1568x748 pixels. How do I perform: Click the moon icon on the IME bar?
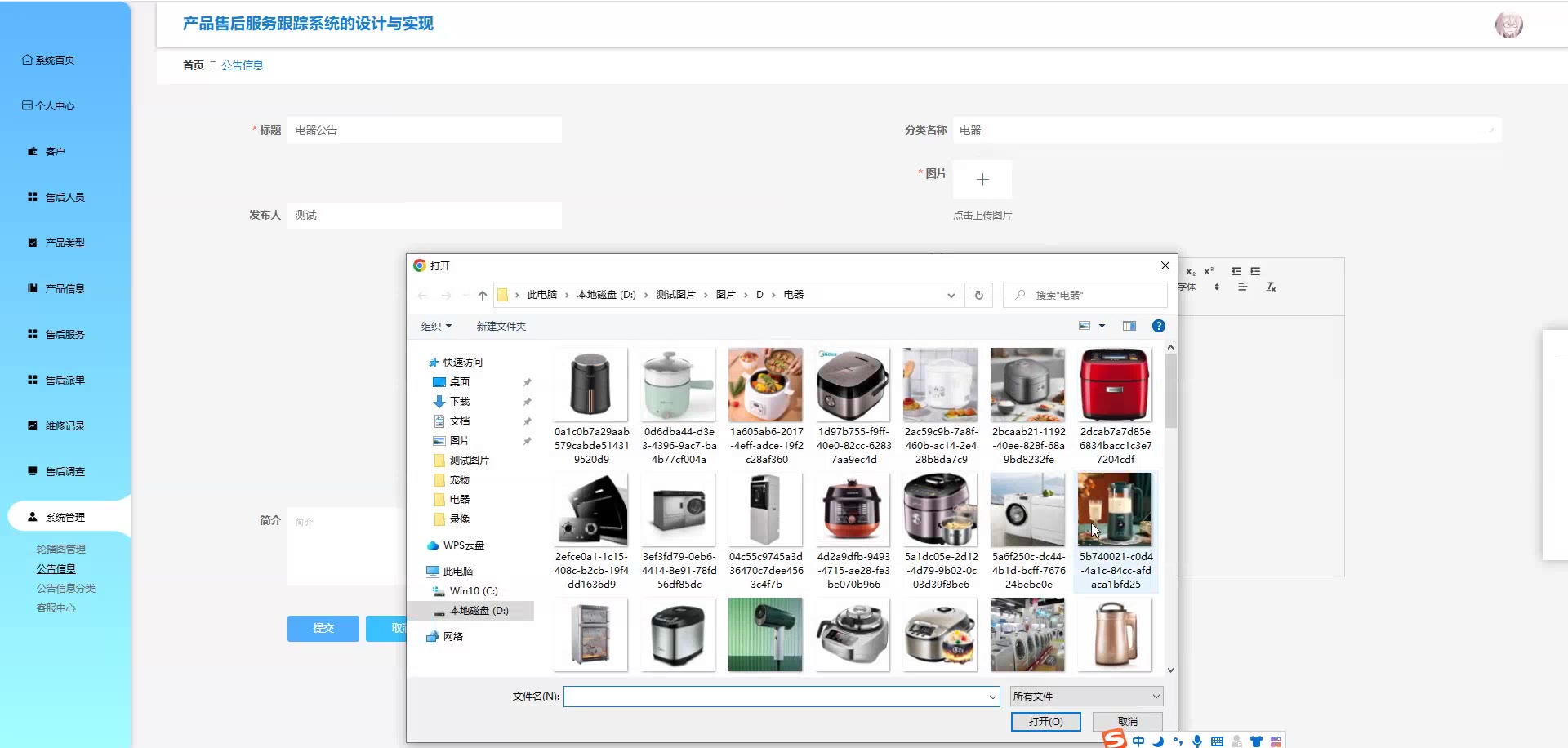[x=1158, y=741]
